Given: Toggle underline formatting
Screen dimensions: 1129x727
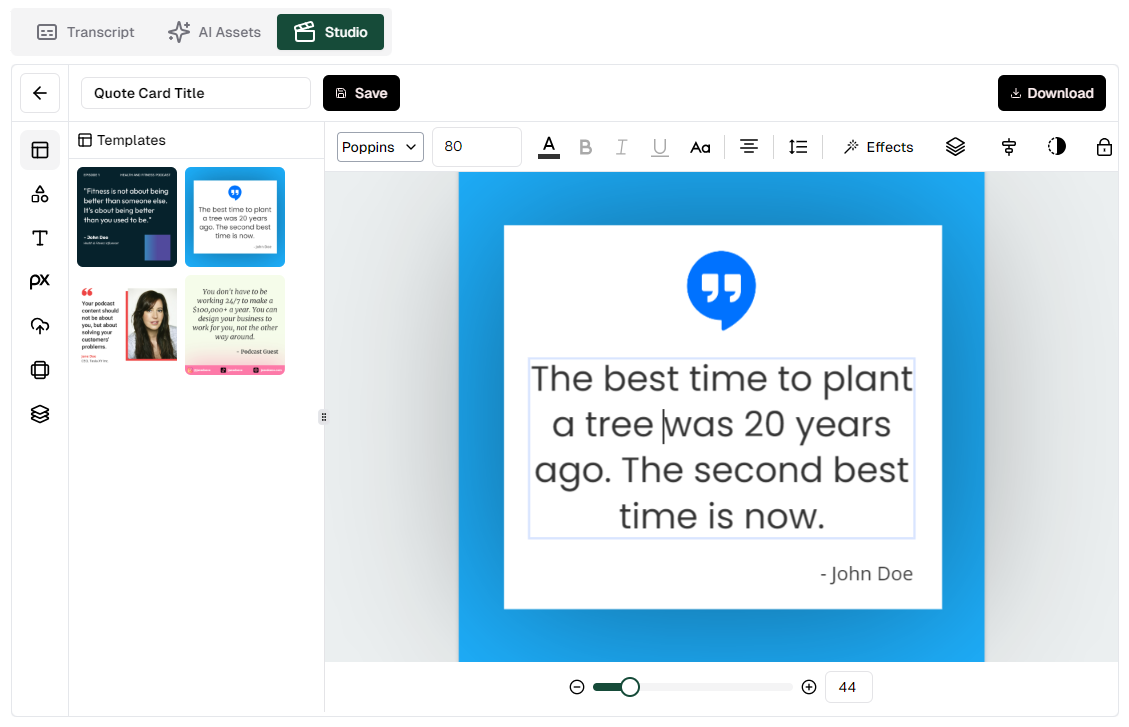Looking at the screenshot, I should click(x=660, y=147).
